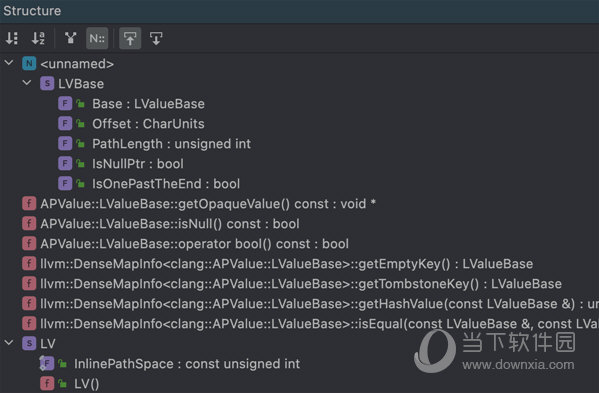Click the function icon beside getHashValue

[29, 303]
